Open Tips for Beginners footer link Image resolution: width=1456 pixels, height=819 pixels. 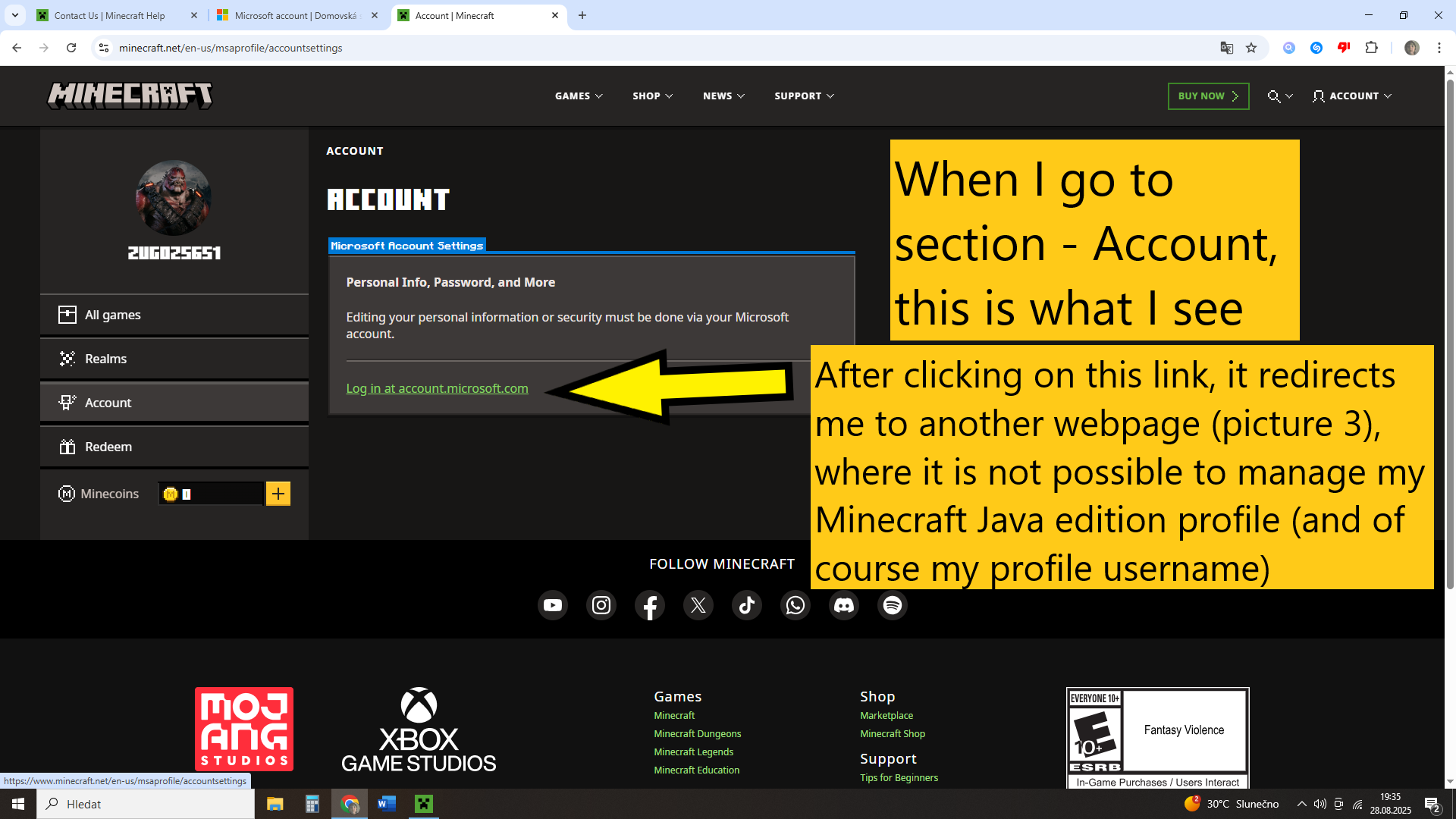pos(899,777)
